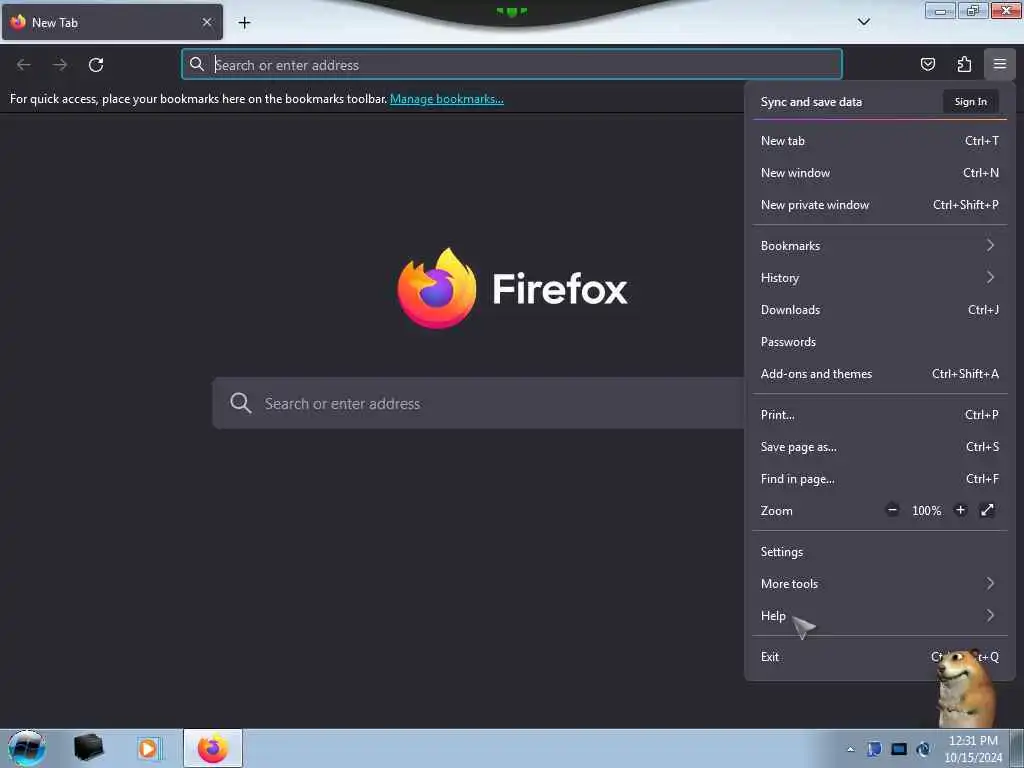Expand the History submenu
The image size is (1024, 768).
[x=880, y=278]
